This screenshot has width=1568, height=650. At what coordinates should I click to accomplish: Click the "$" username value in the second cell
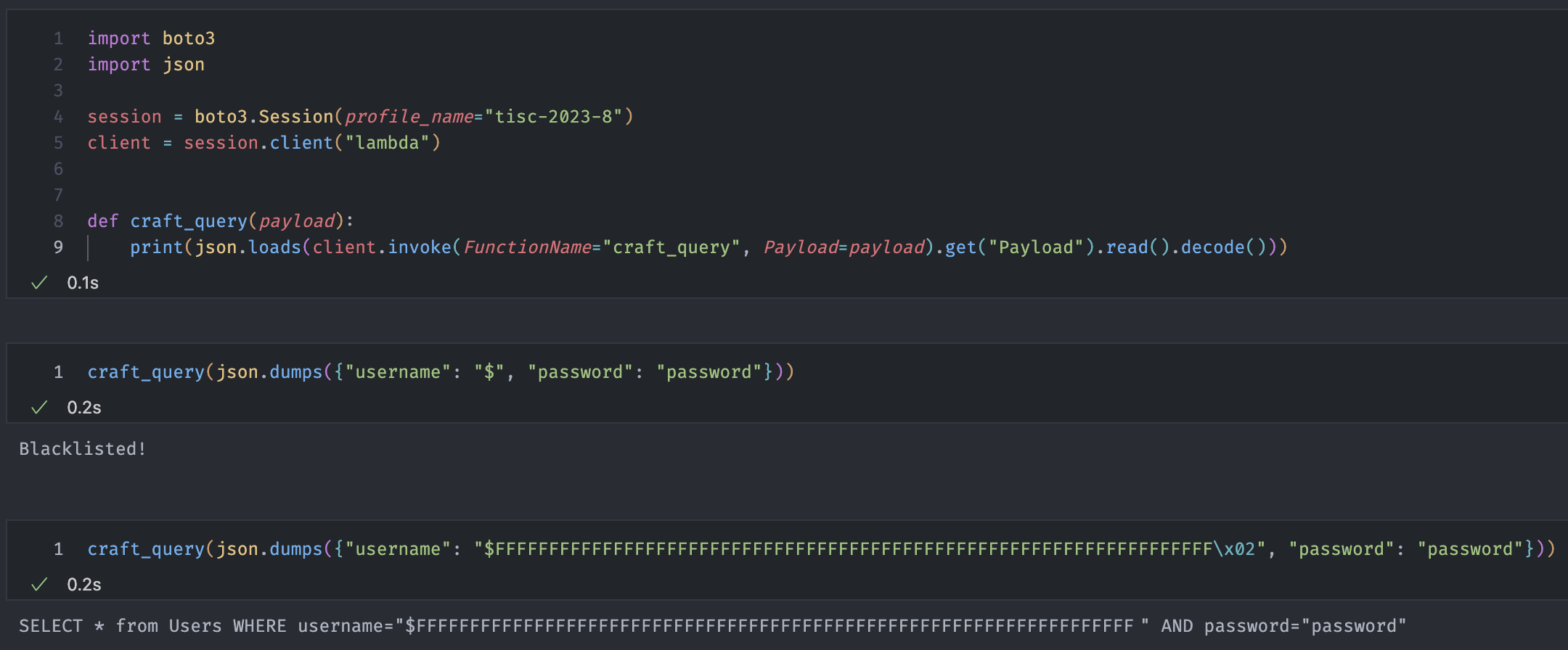click(x=489, y=372)
